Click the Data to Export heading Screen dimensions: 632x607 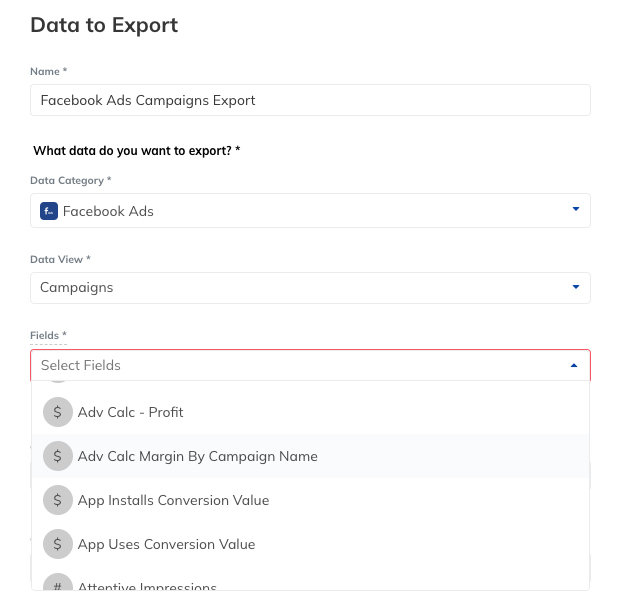point(104,25)
